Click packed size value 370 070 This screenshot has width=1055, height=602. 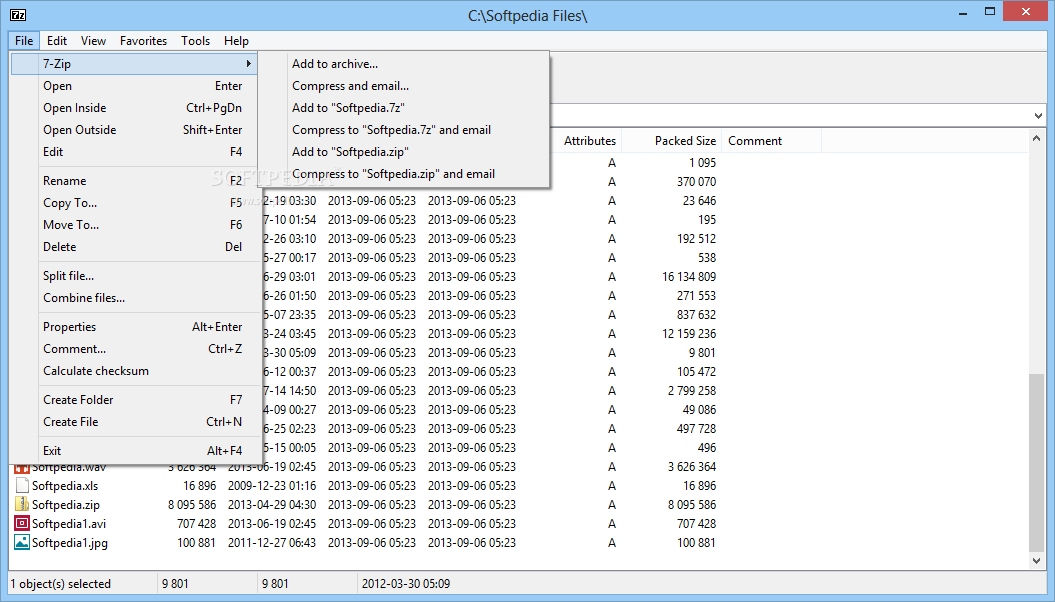point(696,182)
